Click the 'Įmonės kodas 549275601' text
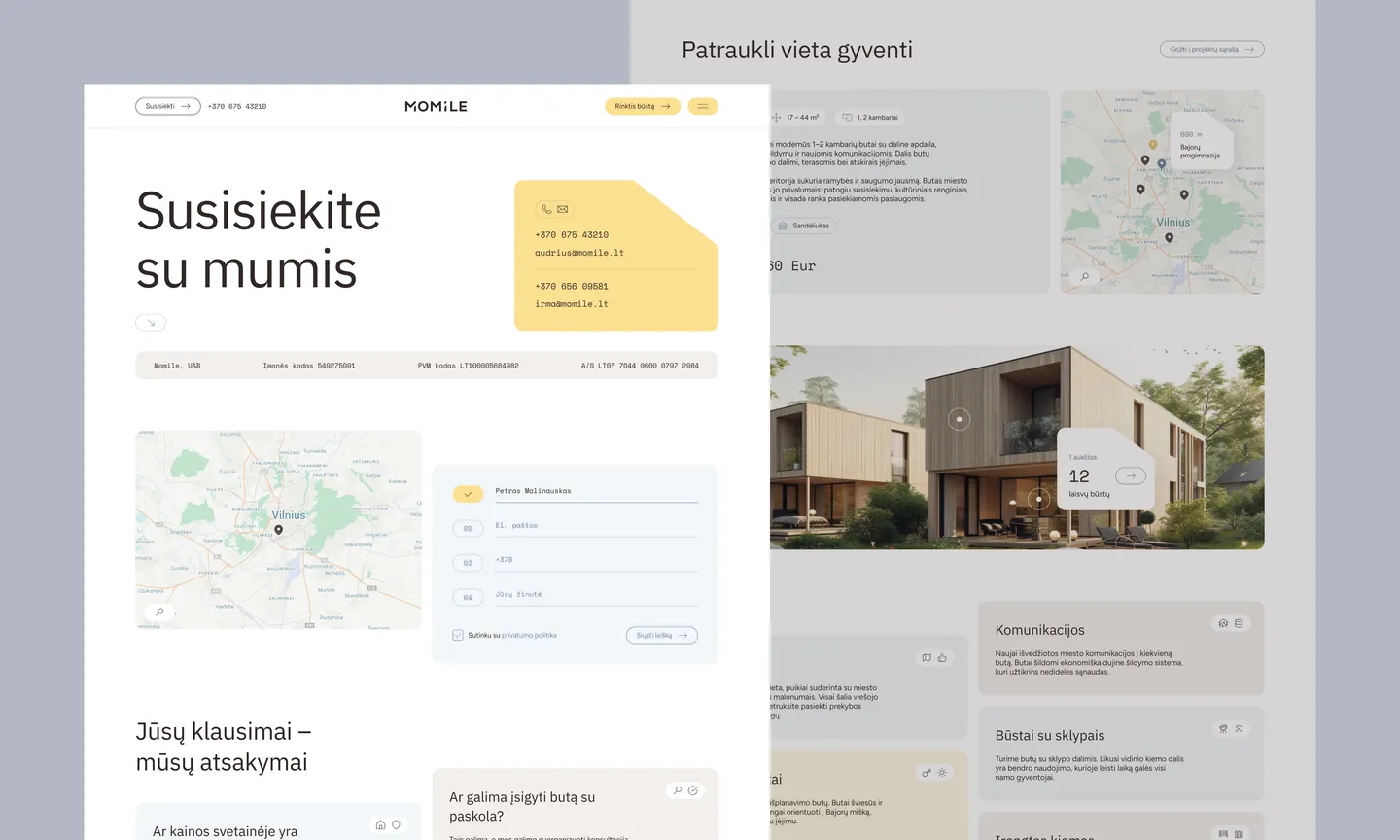Viewport: 1400px width, 840px height. pyautogui.click(x=309, y=366)
